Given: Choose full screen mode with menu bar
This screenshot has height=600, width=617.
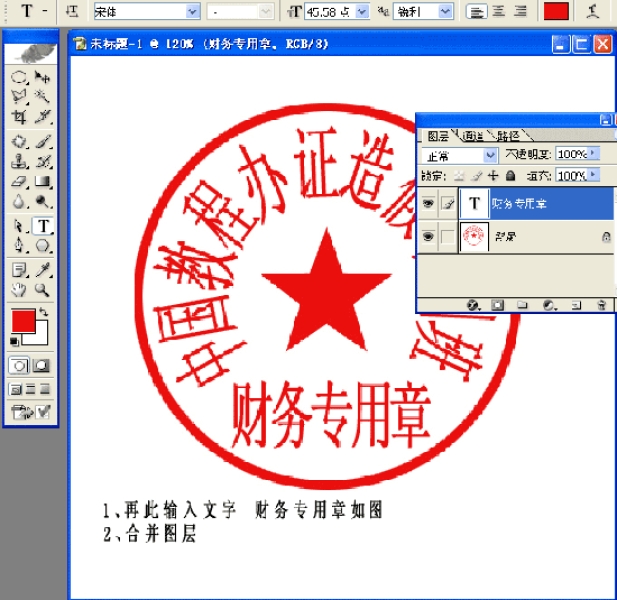Looking at the screenshot, I should (x=30, y=389).
